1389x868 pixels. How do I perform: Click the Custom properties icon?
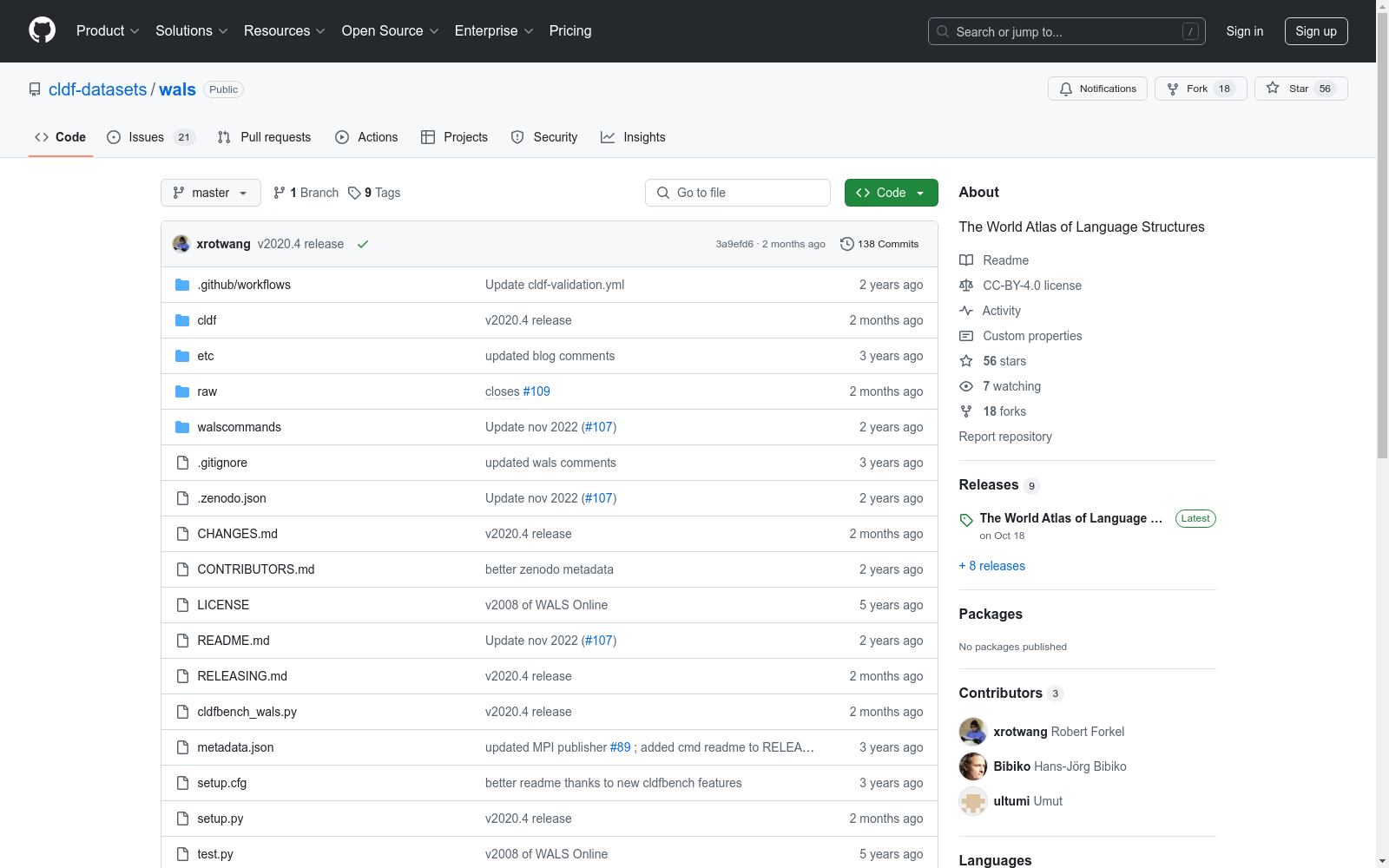[x=966, y=336]
